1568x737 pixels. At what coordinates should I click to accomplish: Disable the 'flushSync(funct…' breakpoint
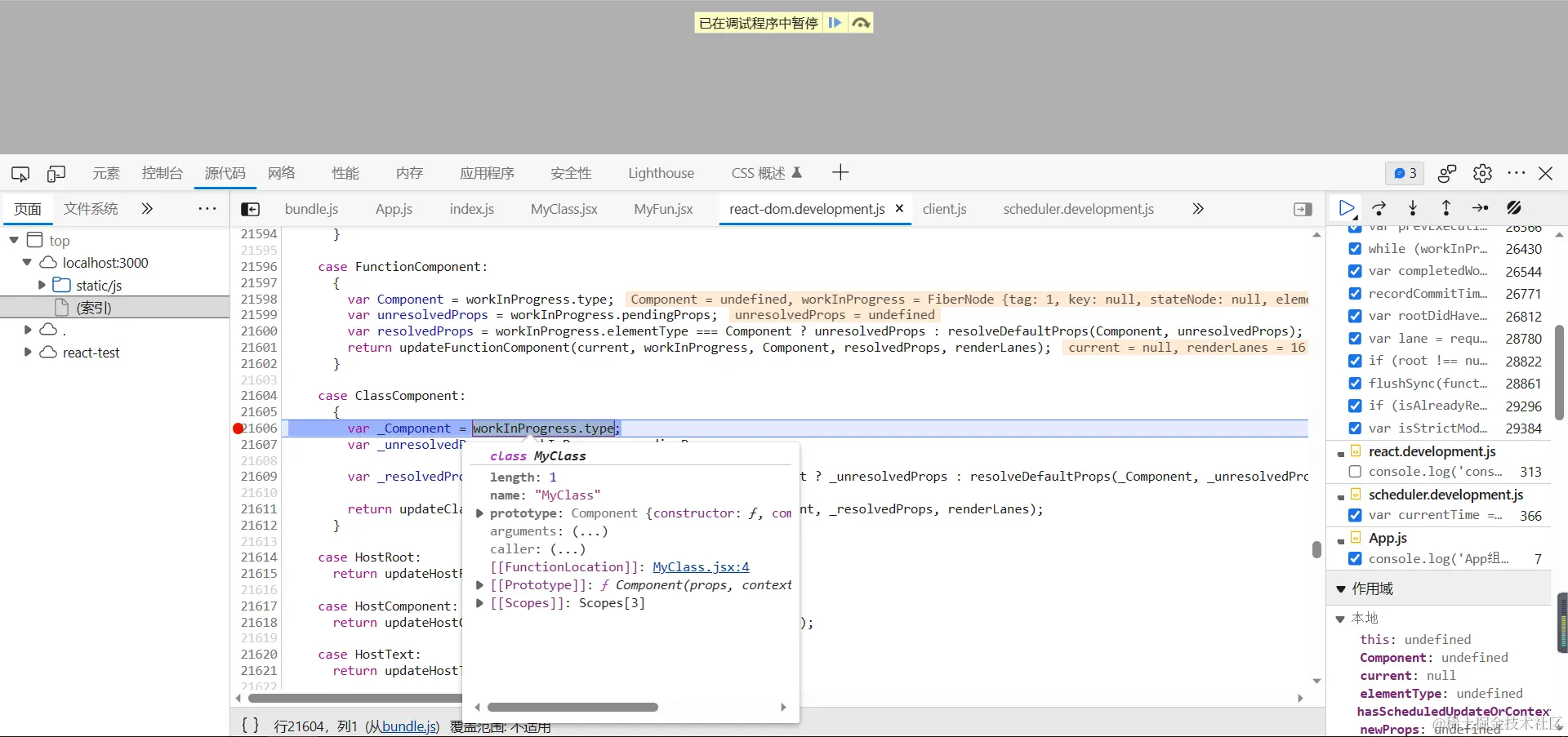1355,384
